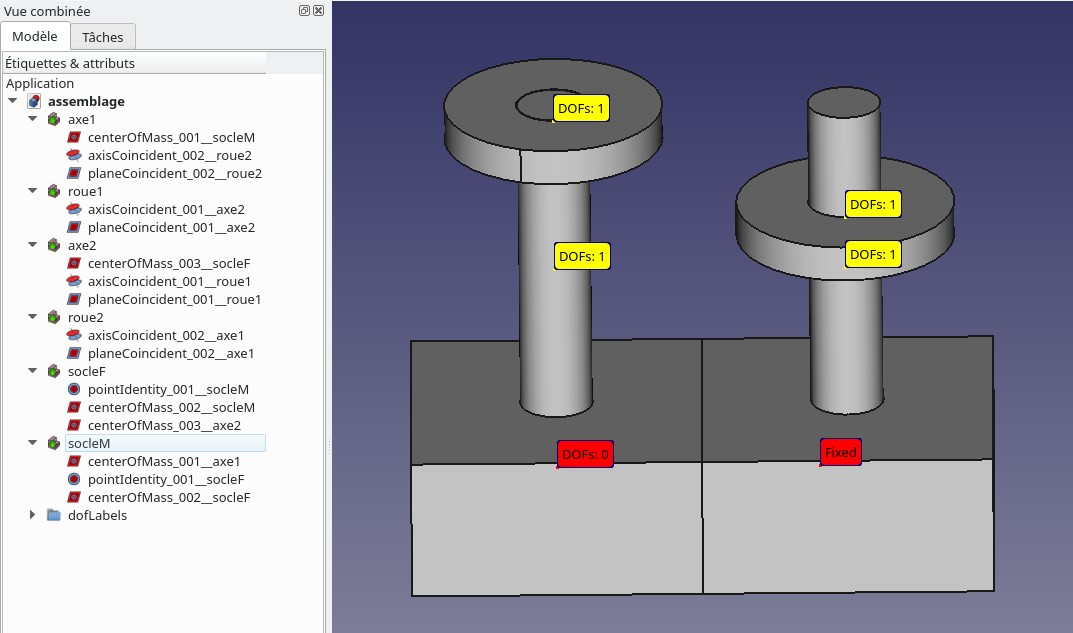Click the planeCoincident_001__roue1 constraint icon
This screenshot has width=1073, height=633.
tap(74, 300)
